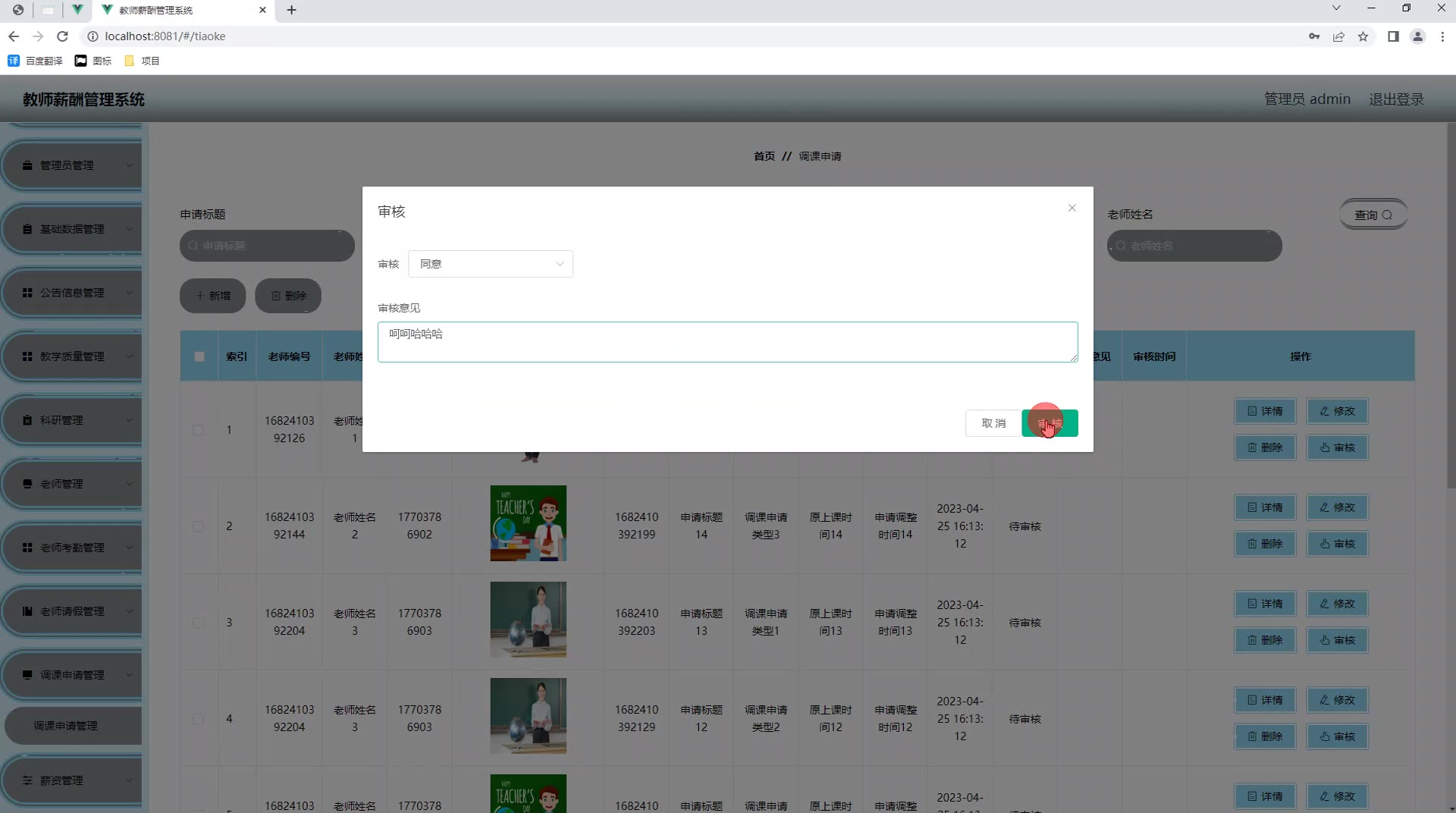
Task: Click the 首页 breadcrumb link
Action: point(764,156)
